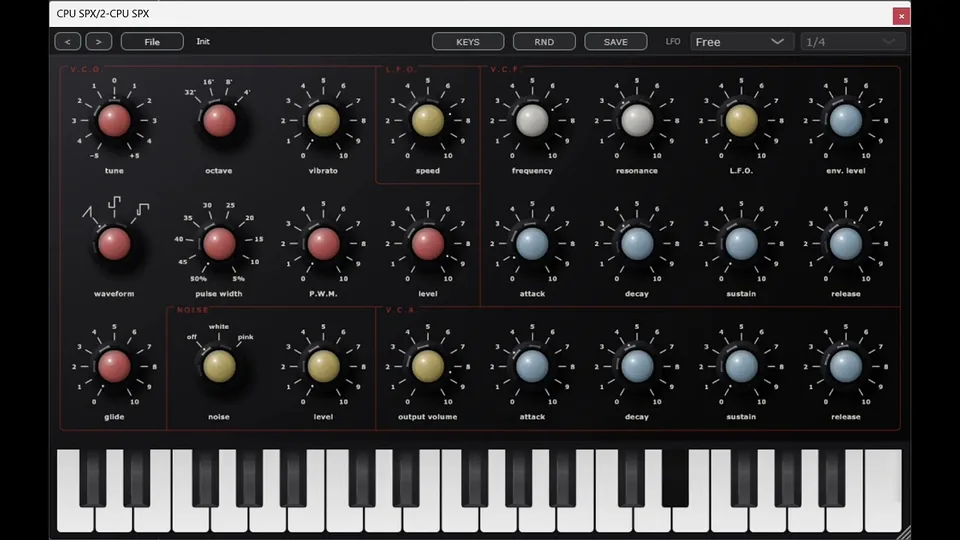This screenshot has height=540, width=960.
Task: Click the 4' octave marking
Action: click(247, 92)
